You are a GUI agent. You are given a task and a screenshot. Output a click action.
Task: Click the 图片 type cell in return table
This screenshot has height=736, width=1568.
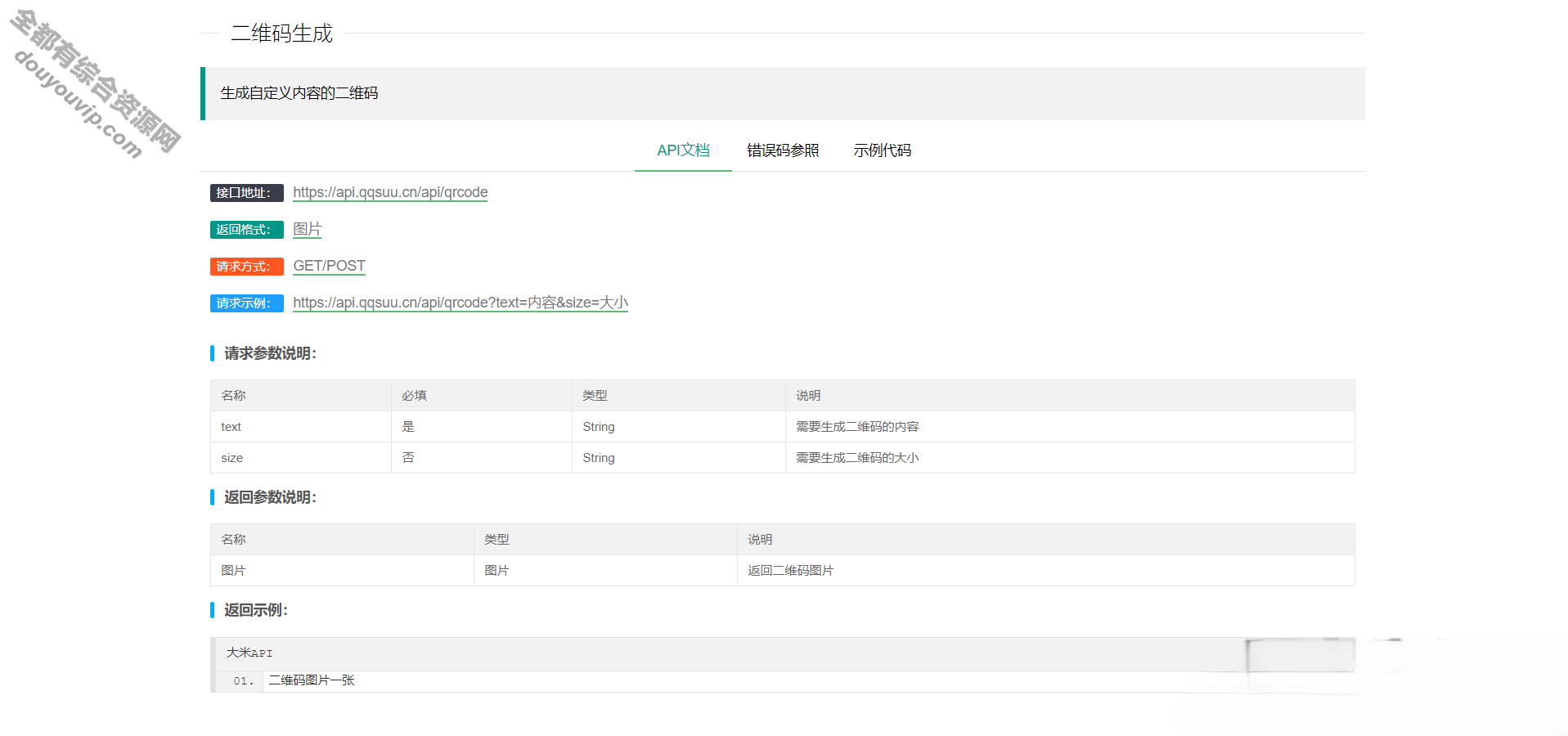click(x=606, y=571)
